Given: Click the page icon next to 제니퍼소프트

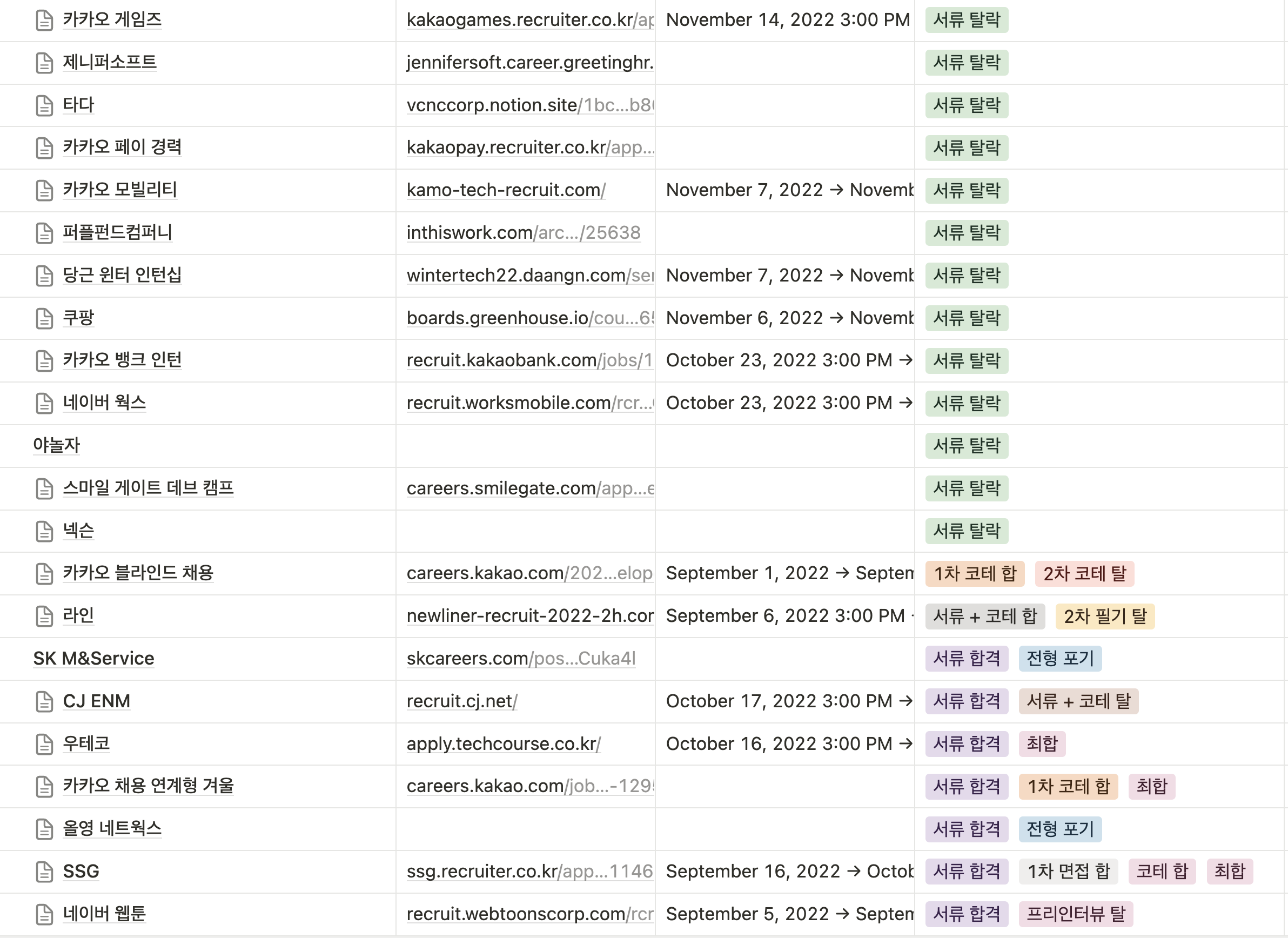Looking at the screenshot, I should coord(44,63).
